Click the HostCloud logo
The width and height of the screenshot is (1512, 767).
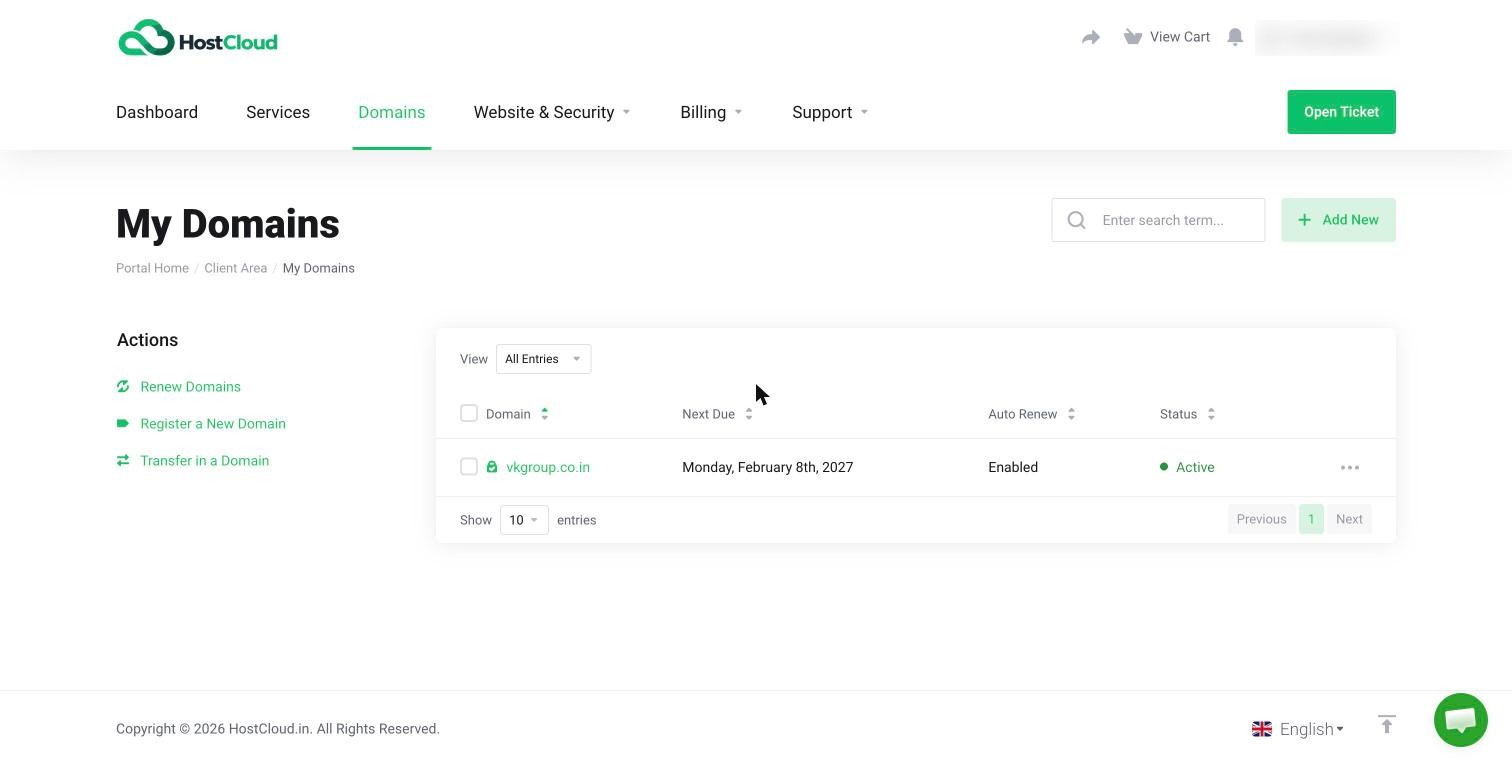click(x=197, y=39)
